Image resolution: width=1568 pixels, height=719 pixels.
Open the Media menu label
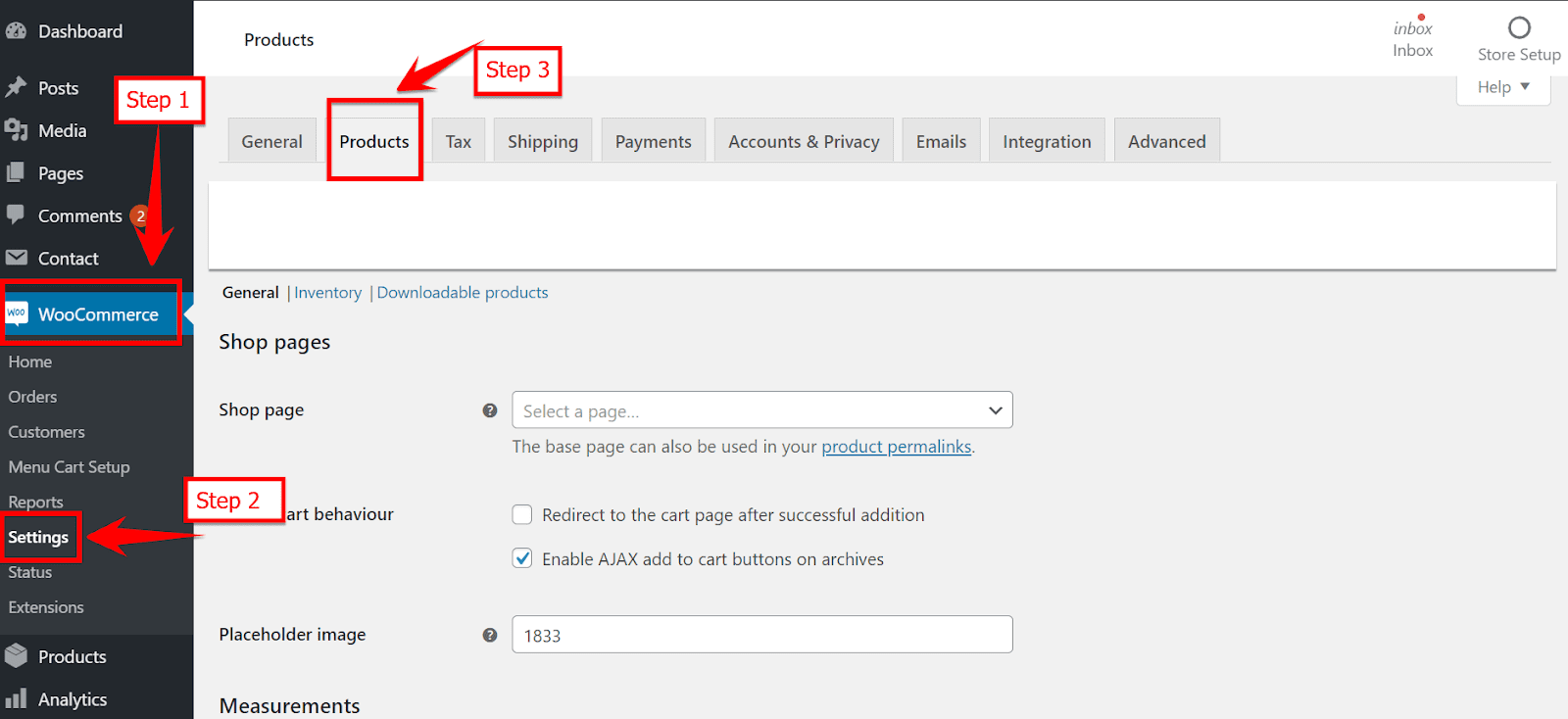pyautogui.click(x=62, y=130)
